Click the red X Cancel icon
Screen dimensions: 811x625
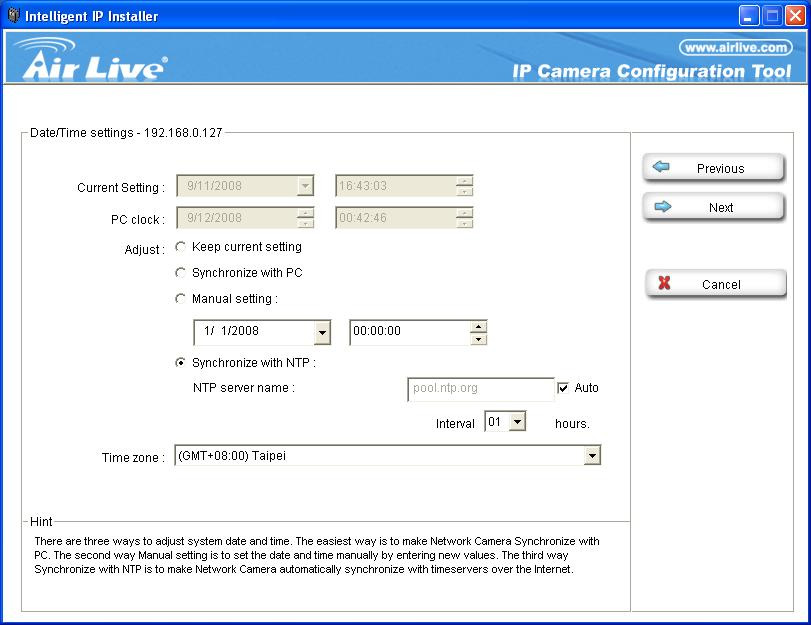pos(664,284)
